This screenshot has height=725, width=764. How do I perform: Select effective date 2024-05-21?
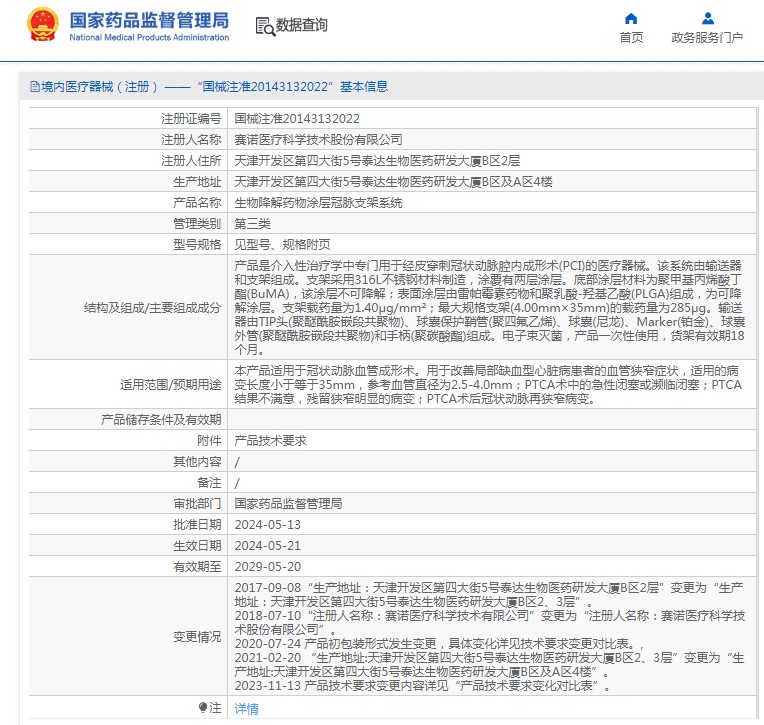click(x=267, y=546)
